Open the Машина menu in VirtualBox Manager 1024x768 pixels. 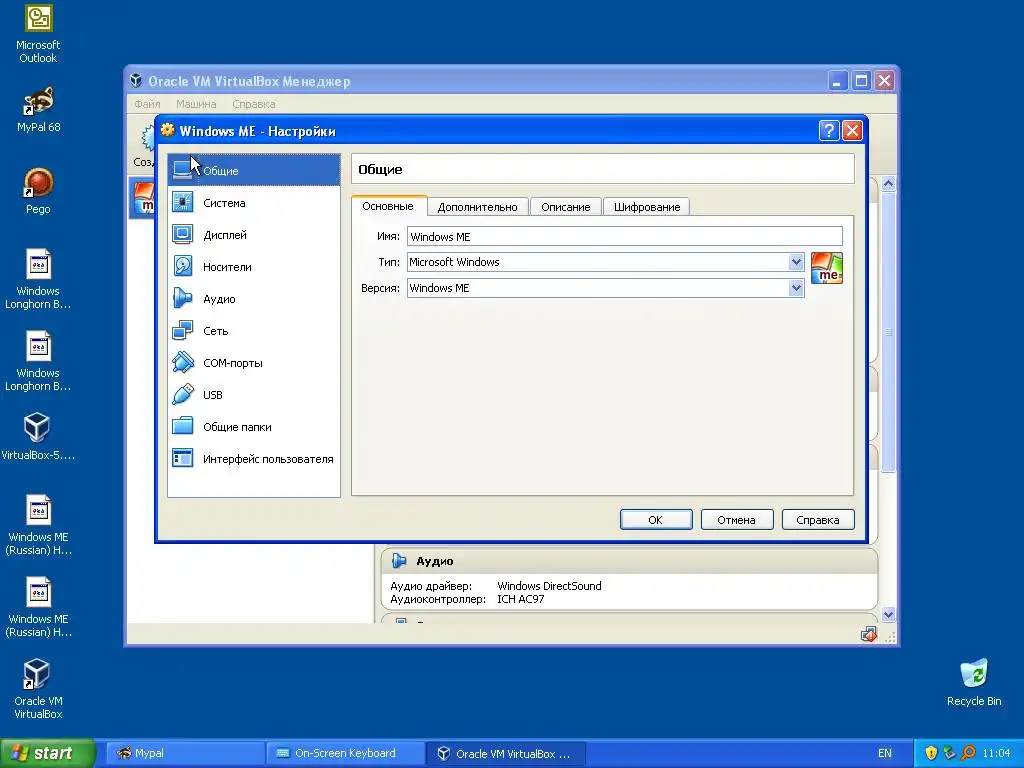(196, 104)
